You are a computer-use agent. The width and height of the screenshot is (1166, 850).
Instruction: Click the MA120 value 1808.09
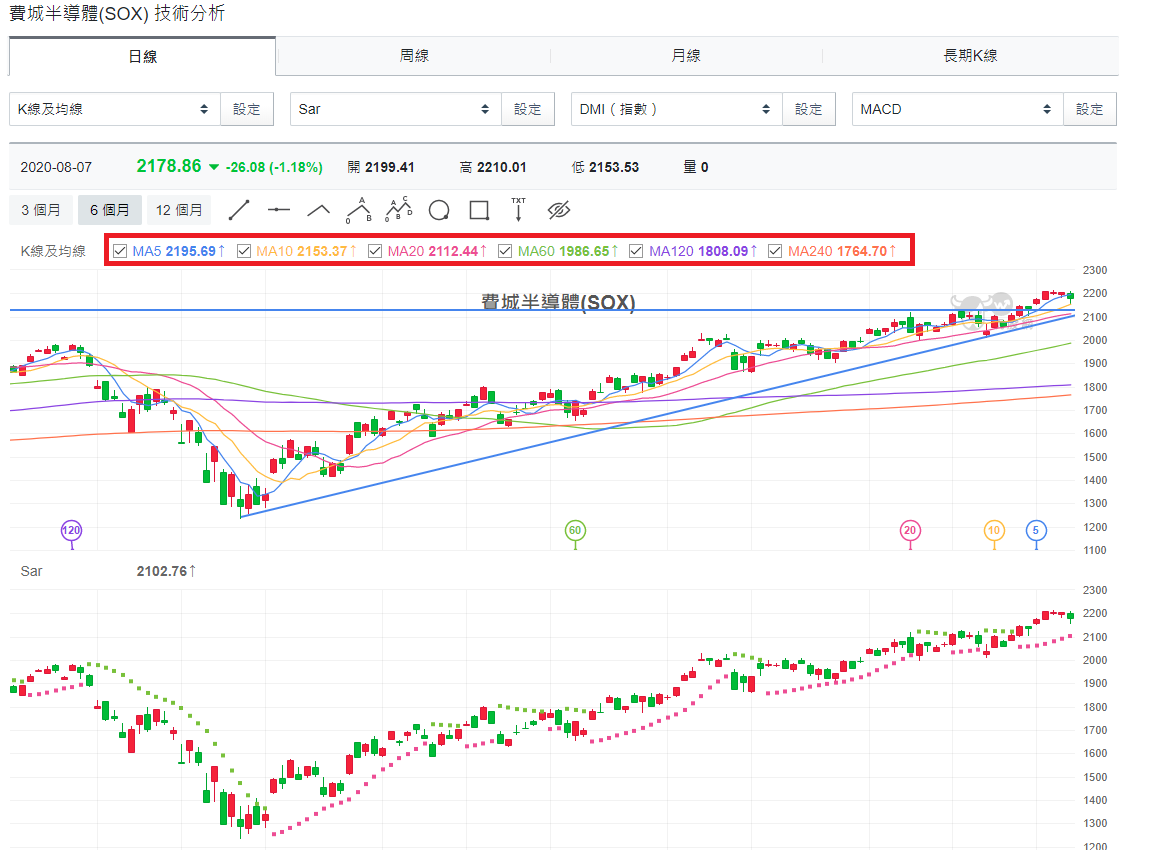pyautogui.click(x=723, y=251)
